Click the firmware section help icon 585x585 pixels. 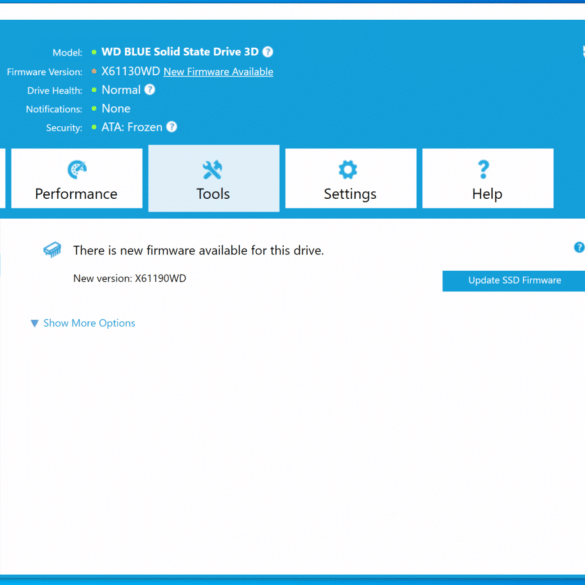(579, 247)
